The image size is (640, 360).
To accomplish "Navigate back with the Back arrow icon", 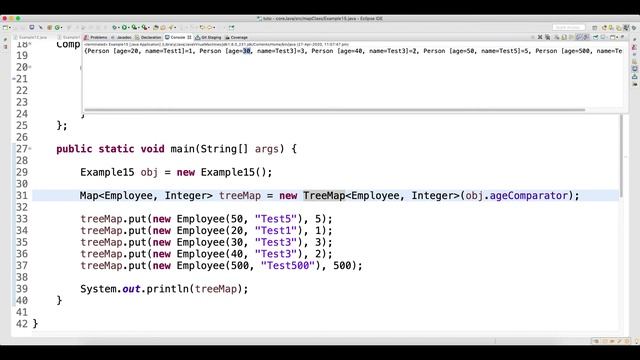I will (x=202, y=27).
